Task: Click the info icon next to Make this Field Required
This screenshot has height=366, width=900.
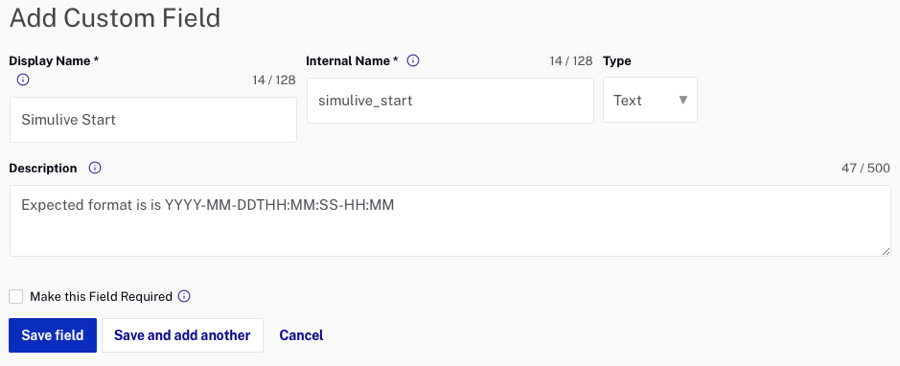Action: (184, 297)
